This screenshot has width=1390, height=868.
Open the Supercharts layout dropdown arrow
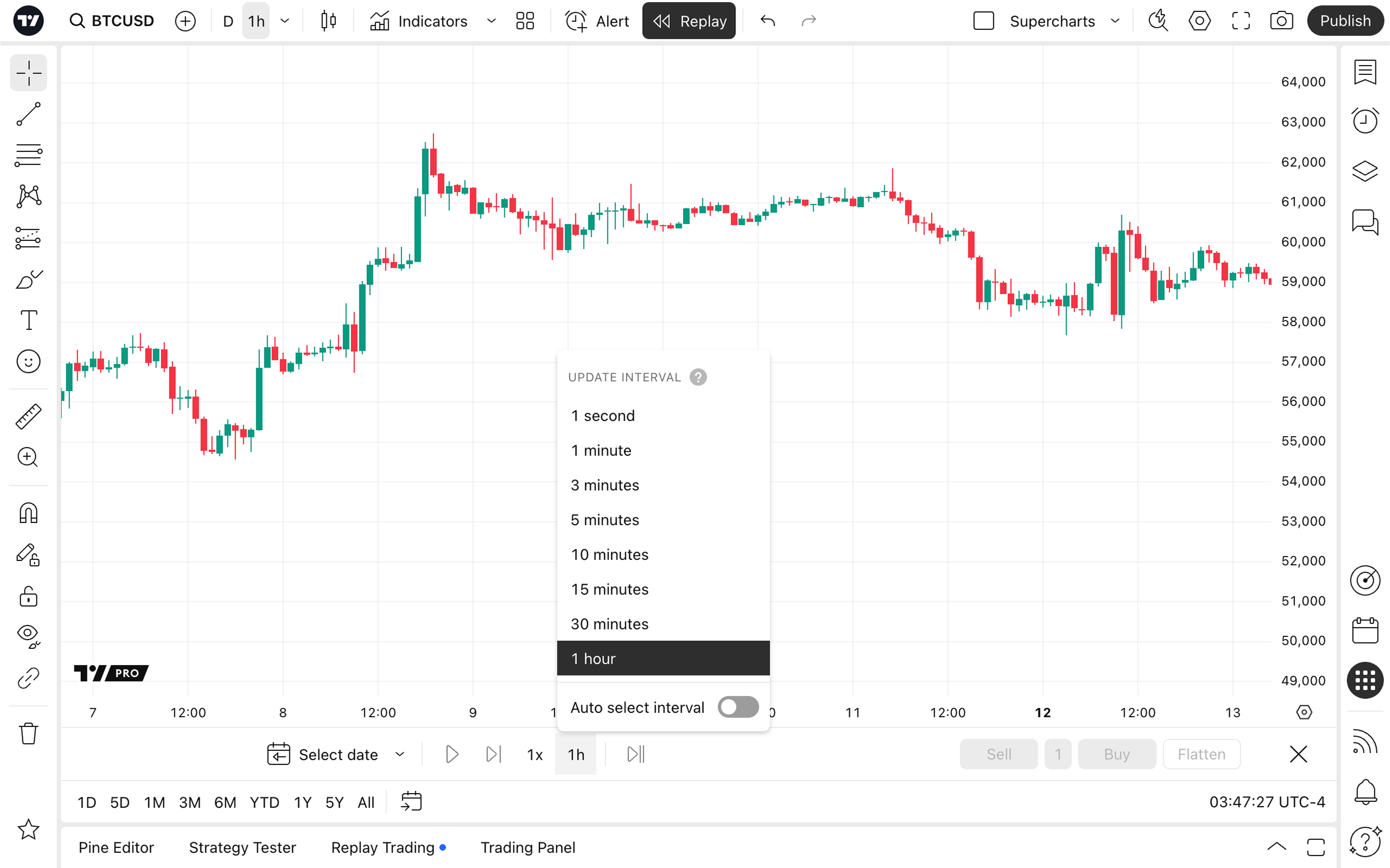click(x=1115, y=21)
